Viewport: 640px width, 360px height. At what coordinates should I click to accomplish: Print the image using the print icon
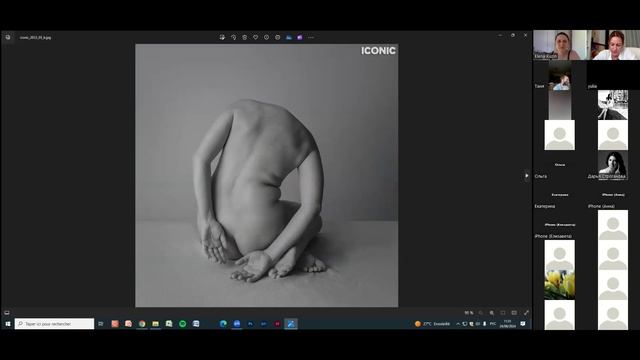tap(278, 37)
